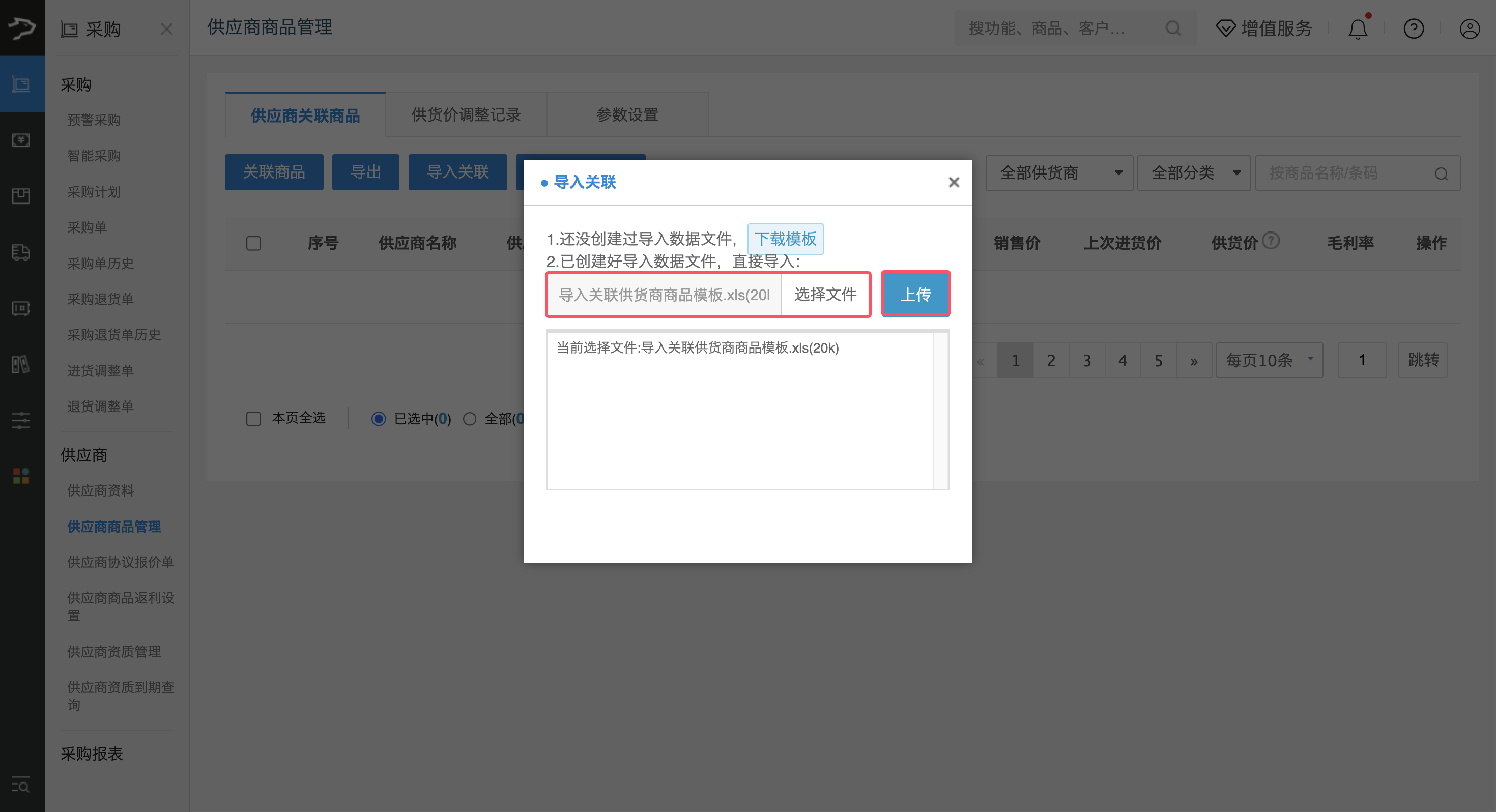Open the help question-mark icon in top bar
The width and height of the screenshot is (1496, 812).
pos(1414,28)
